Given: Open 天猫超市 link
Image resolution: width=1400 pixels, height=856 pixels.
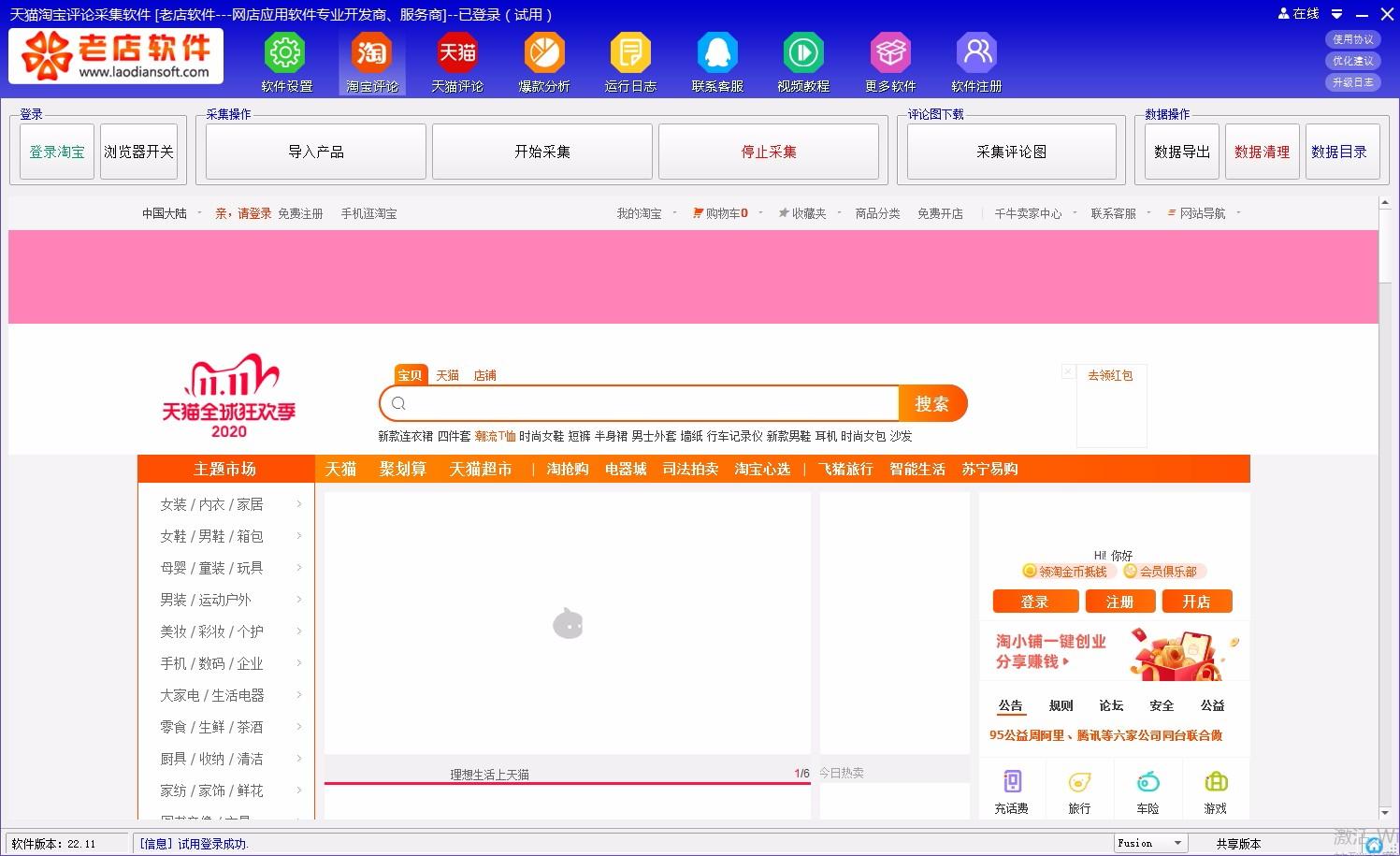Looking at the screenshot, I should click(481, 469).
